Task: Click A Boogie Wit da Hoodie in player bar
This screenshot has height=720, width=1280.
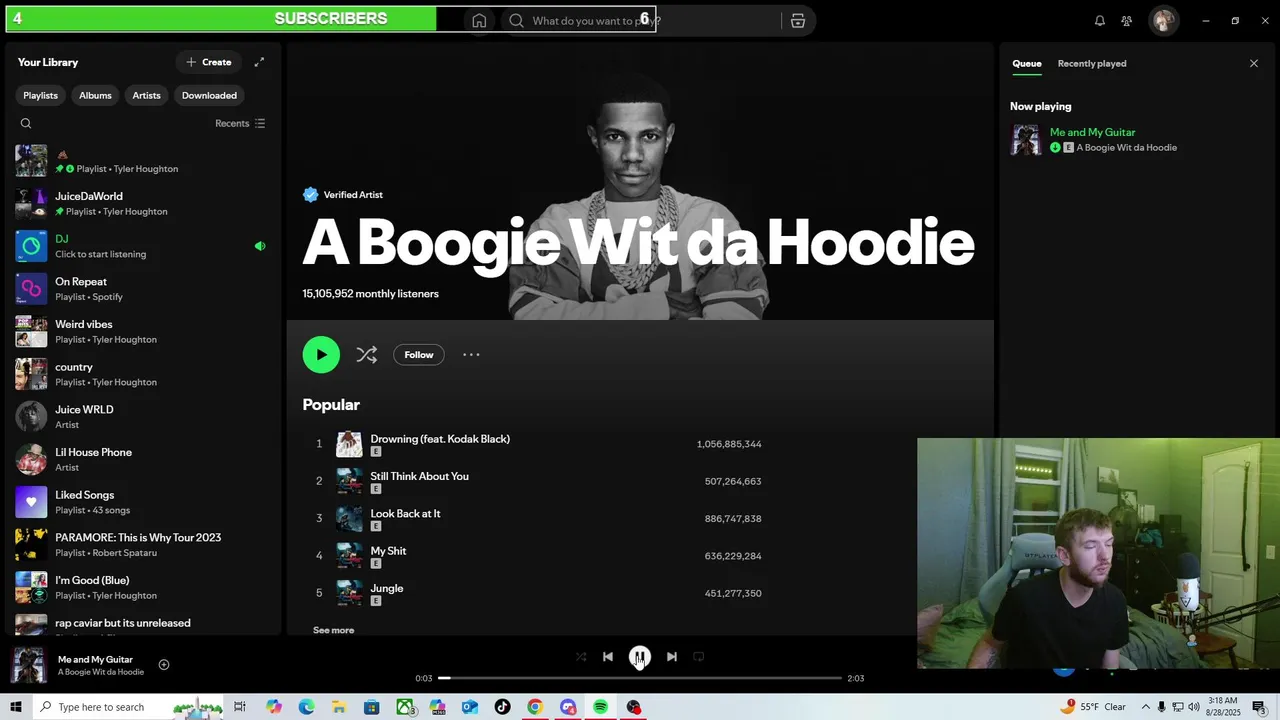Action: click(101, 672)
